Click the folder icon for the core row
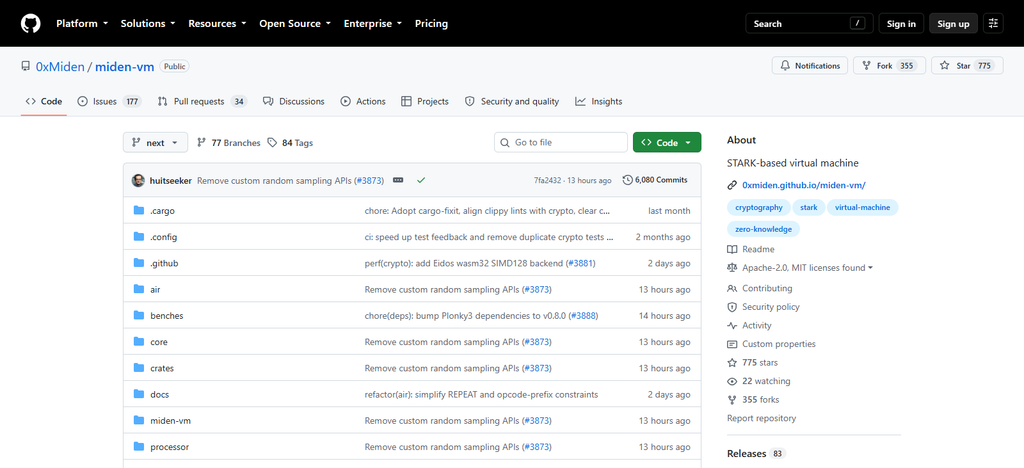This screenshot has width=1024, height=468. pyautogui.click(x=138, y=341)
